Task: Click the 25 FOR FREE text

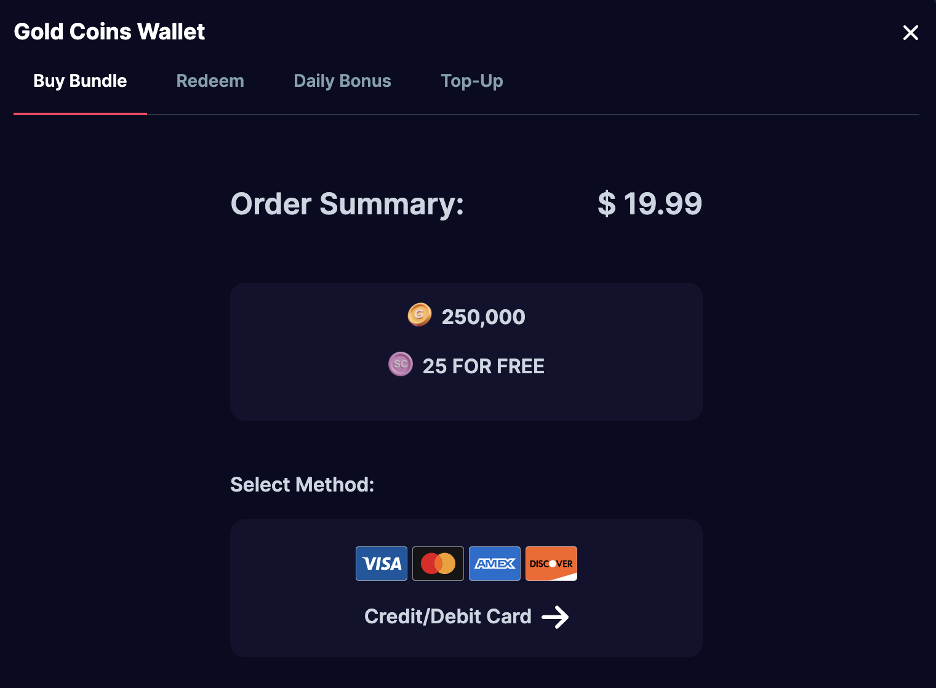Action: 483,366
